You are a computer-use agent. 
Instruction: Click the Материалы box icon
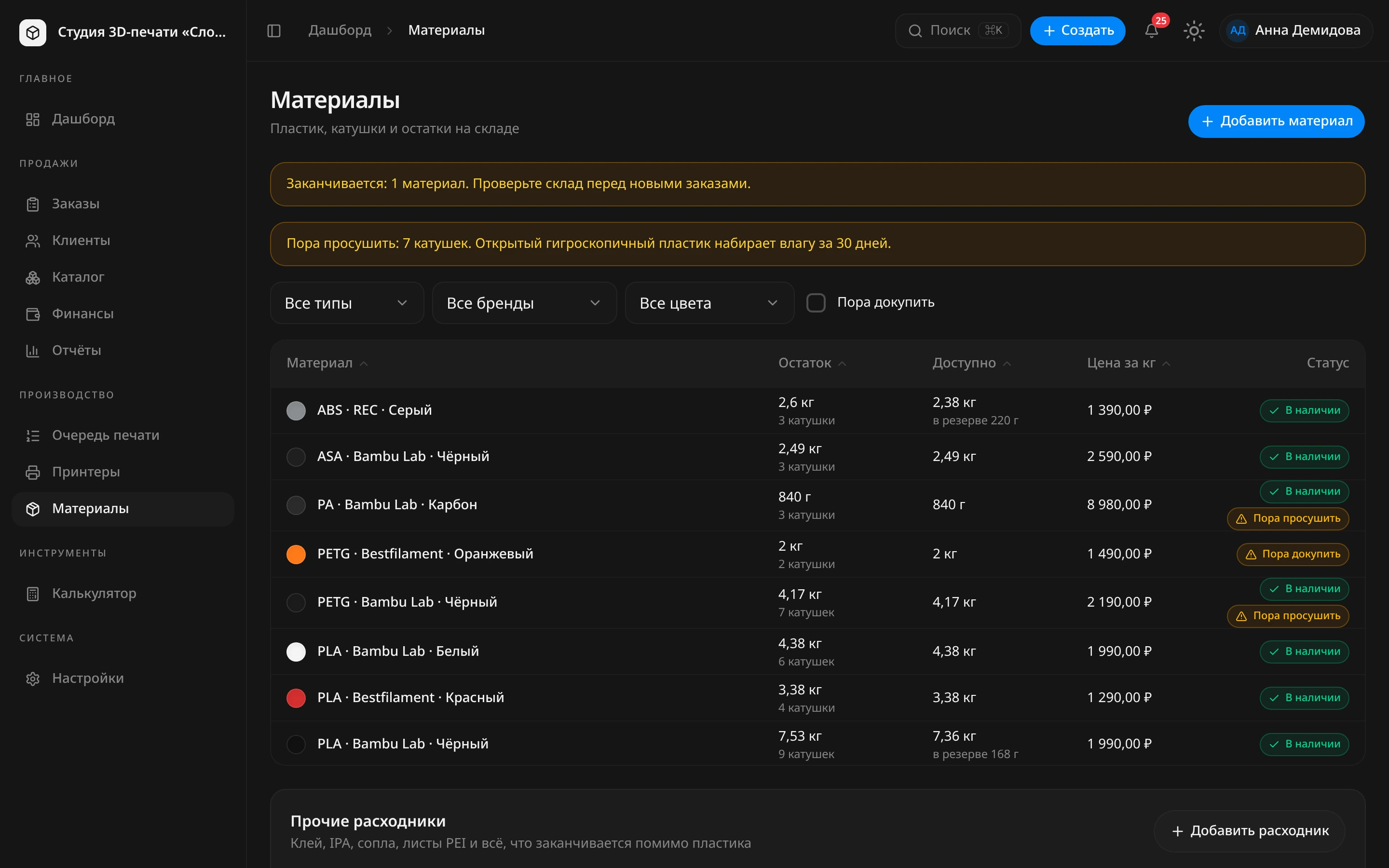(x=33, y=509)
